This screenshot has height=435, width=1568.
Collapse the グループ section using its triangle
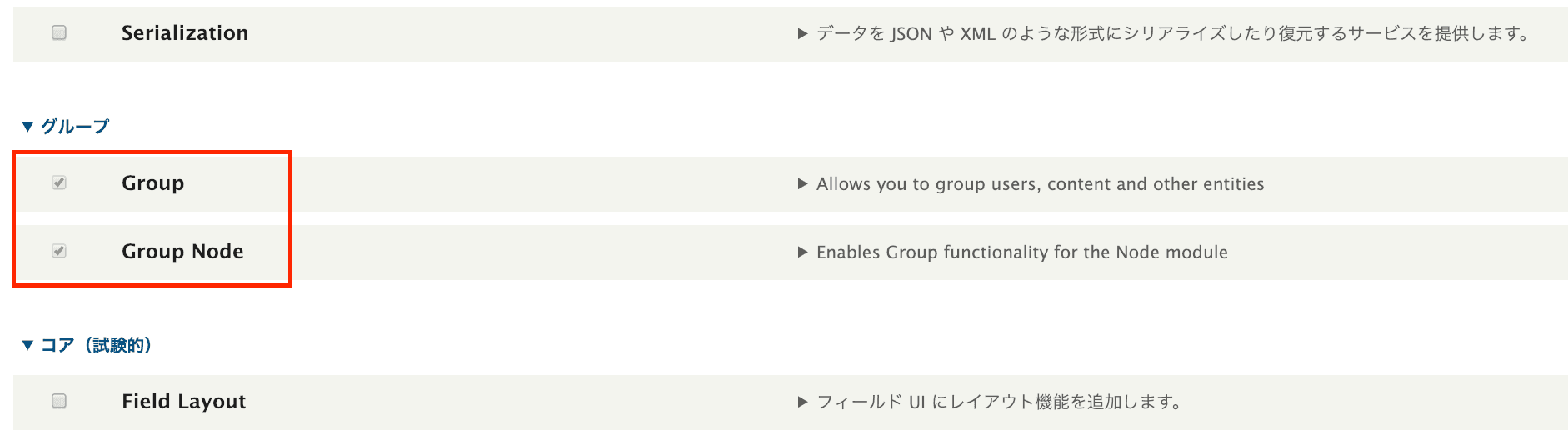[x=27, y=127]
